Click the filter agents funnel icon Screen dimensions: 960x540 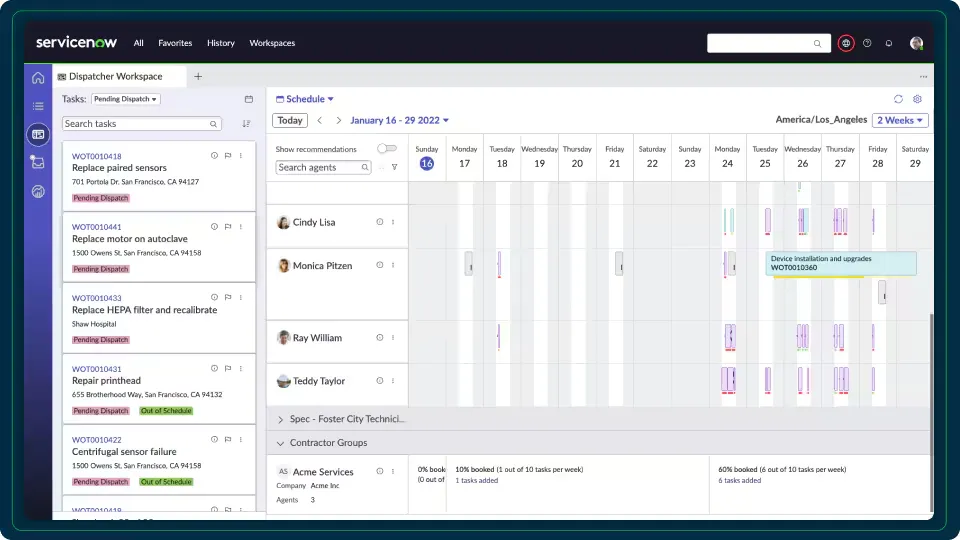[x=394, y=167]
